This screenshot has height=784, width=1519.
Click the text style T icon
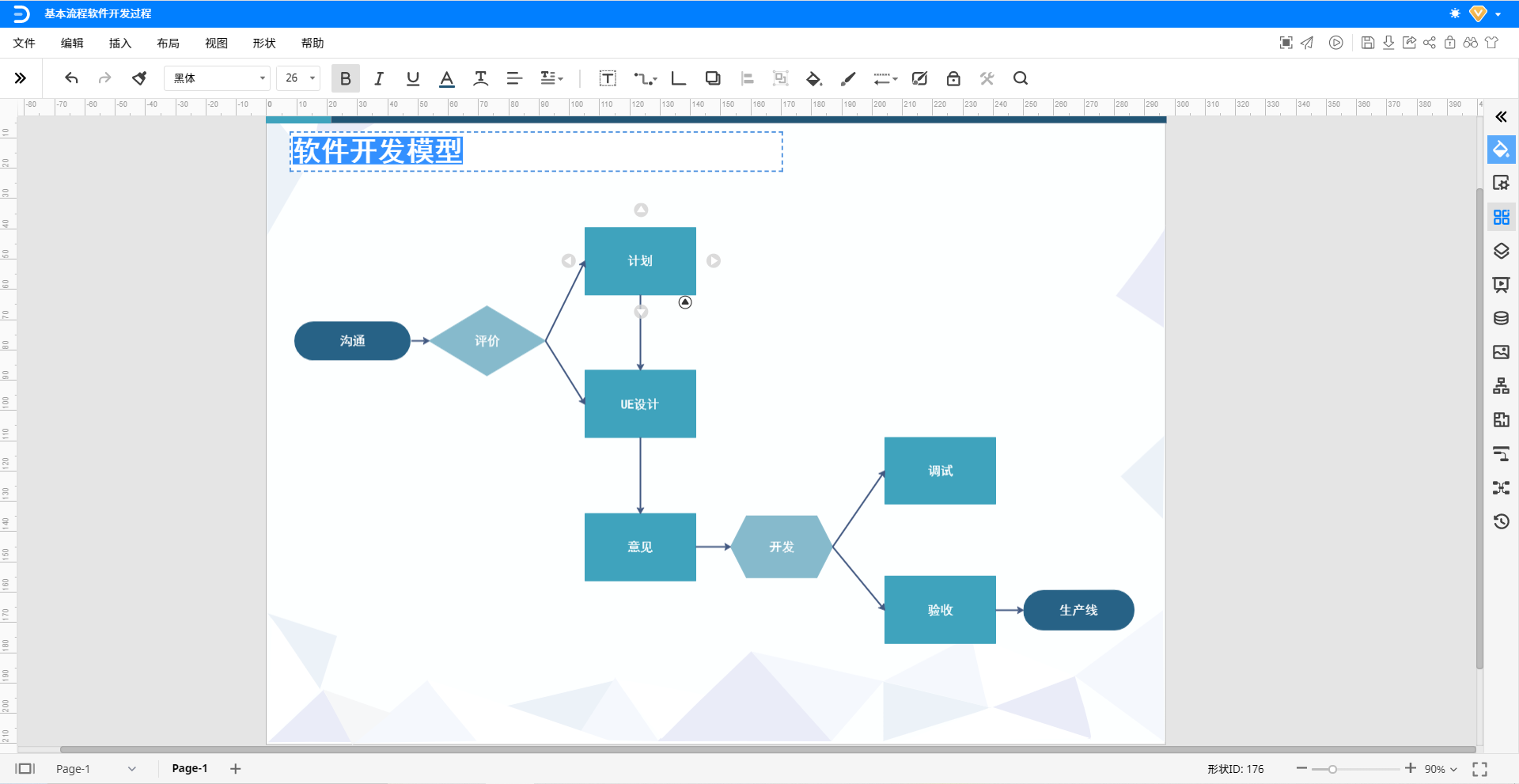pos(480,78)
